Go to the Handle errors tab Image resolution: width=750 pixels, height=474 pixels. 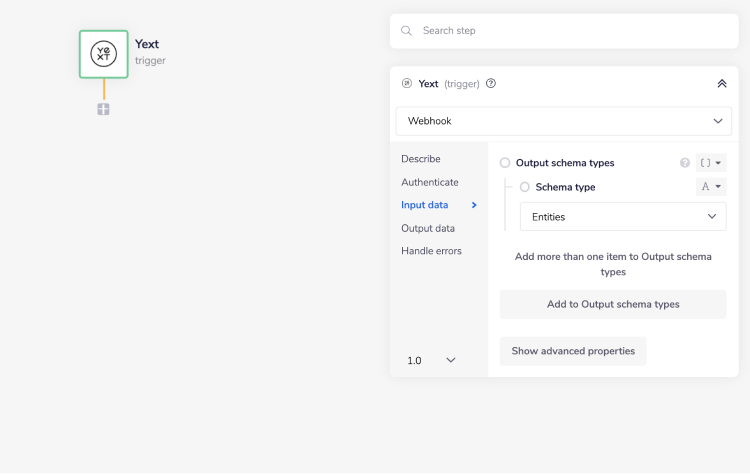432,251
